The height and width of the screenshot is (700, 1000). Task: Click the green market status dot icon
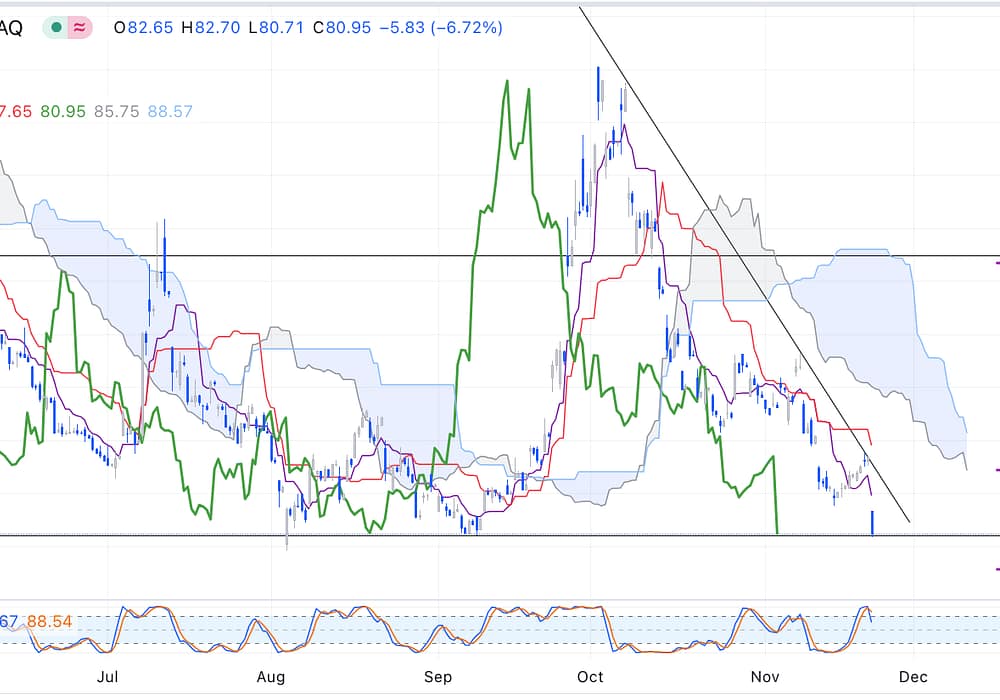tap(57, 28)
